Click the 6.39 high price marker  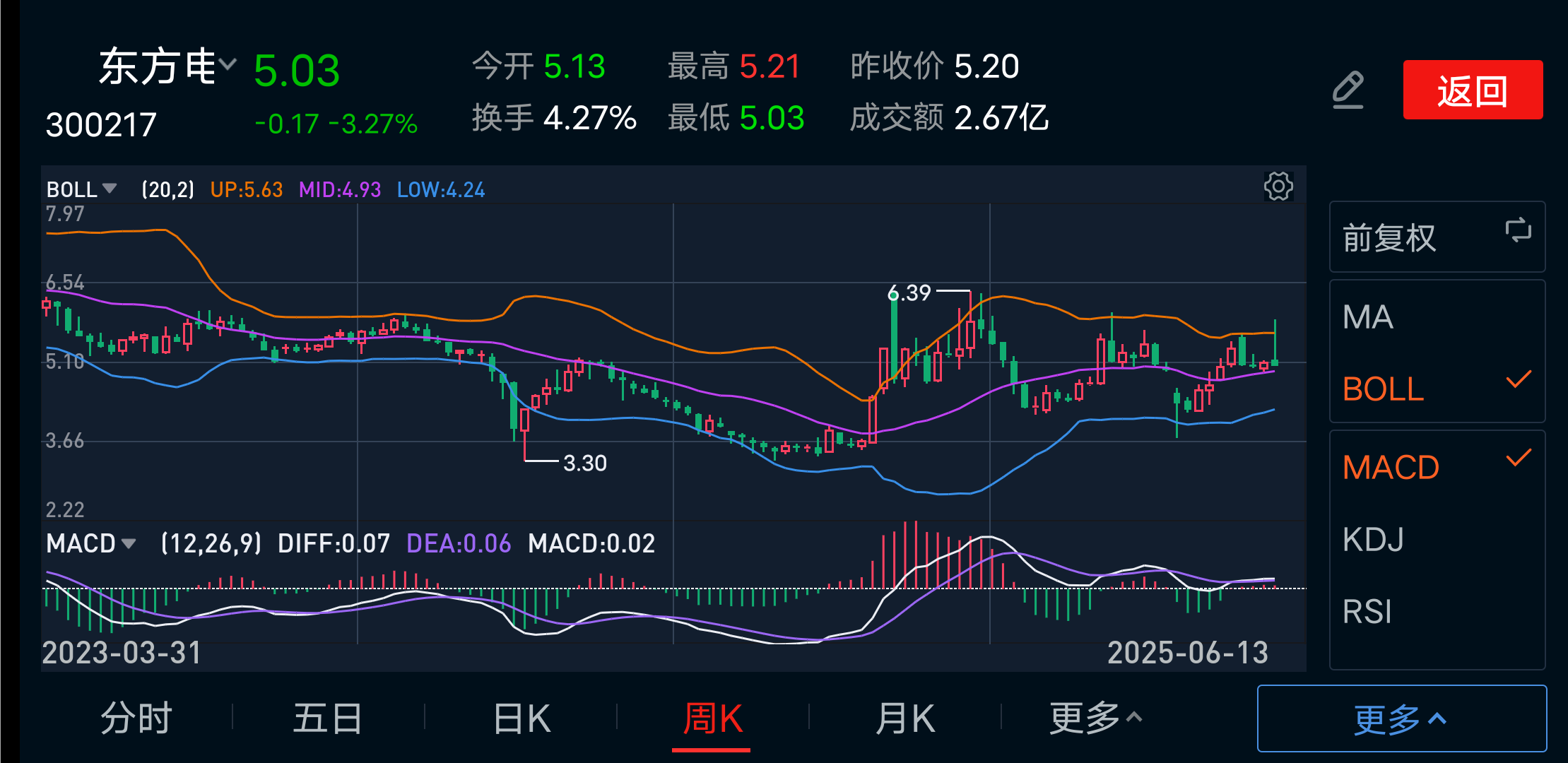[x=909, y=292]
